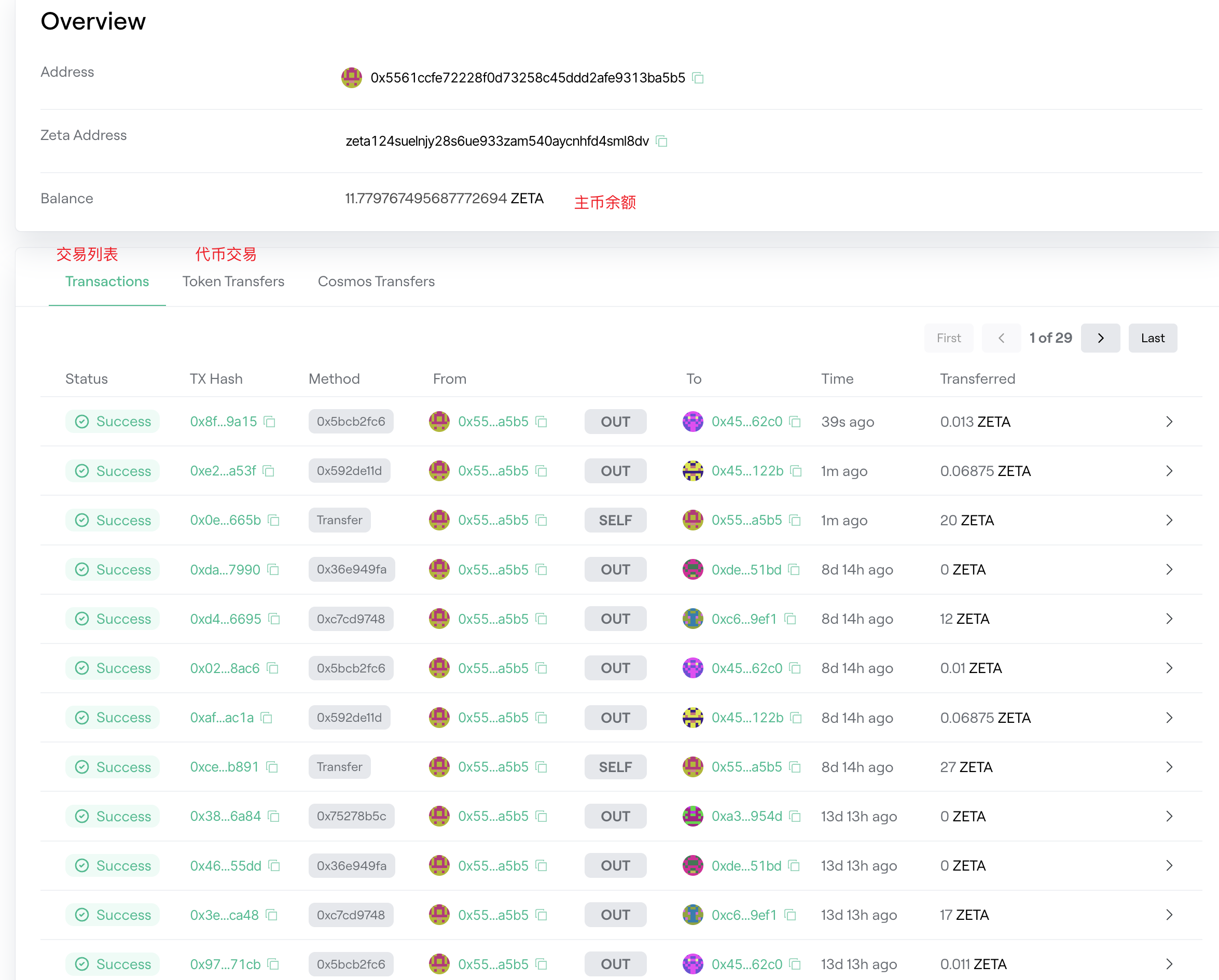1219x980 pixels.
Task: Copy sender address in 0xe2...a53f row
Action: click(x=542, y=471)
